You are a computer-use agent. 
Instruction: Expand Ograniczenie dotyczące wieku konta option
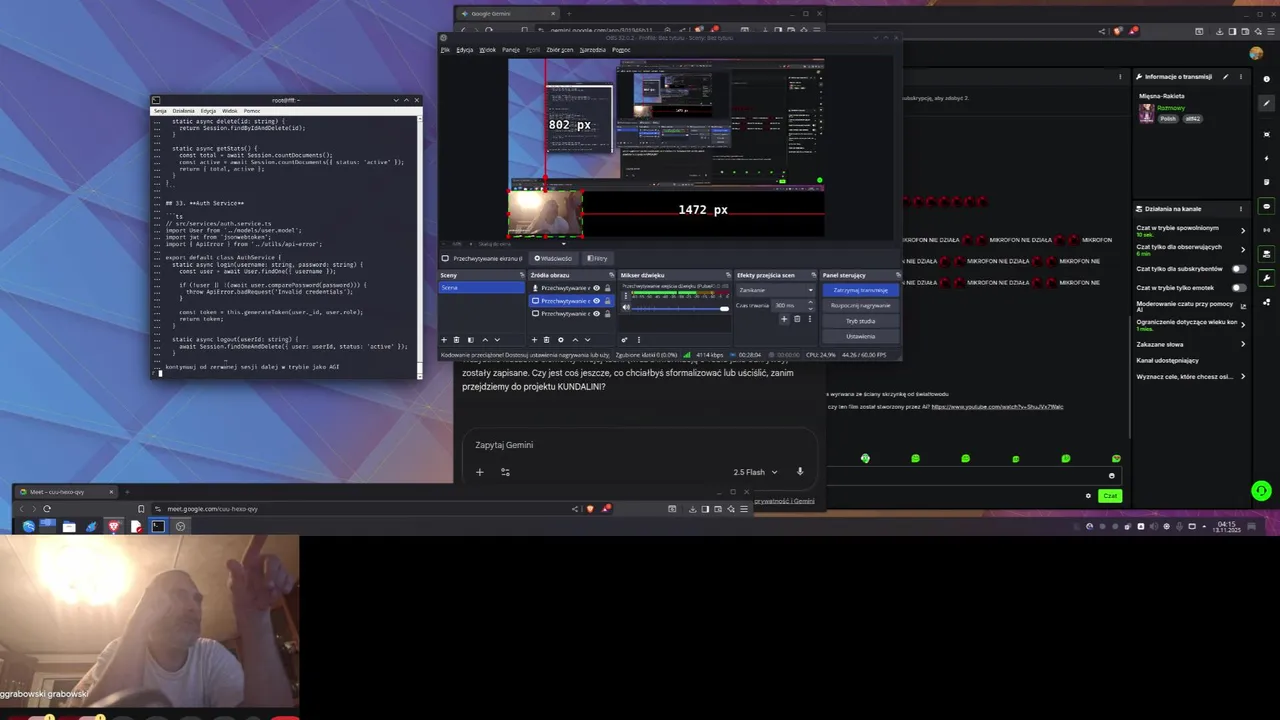pyautogui.click(x=1243, y=325)
